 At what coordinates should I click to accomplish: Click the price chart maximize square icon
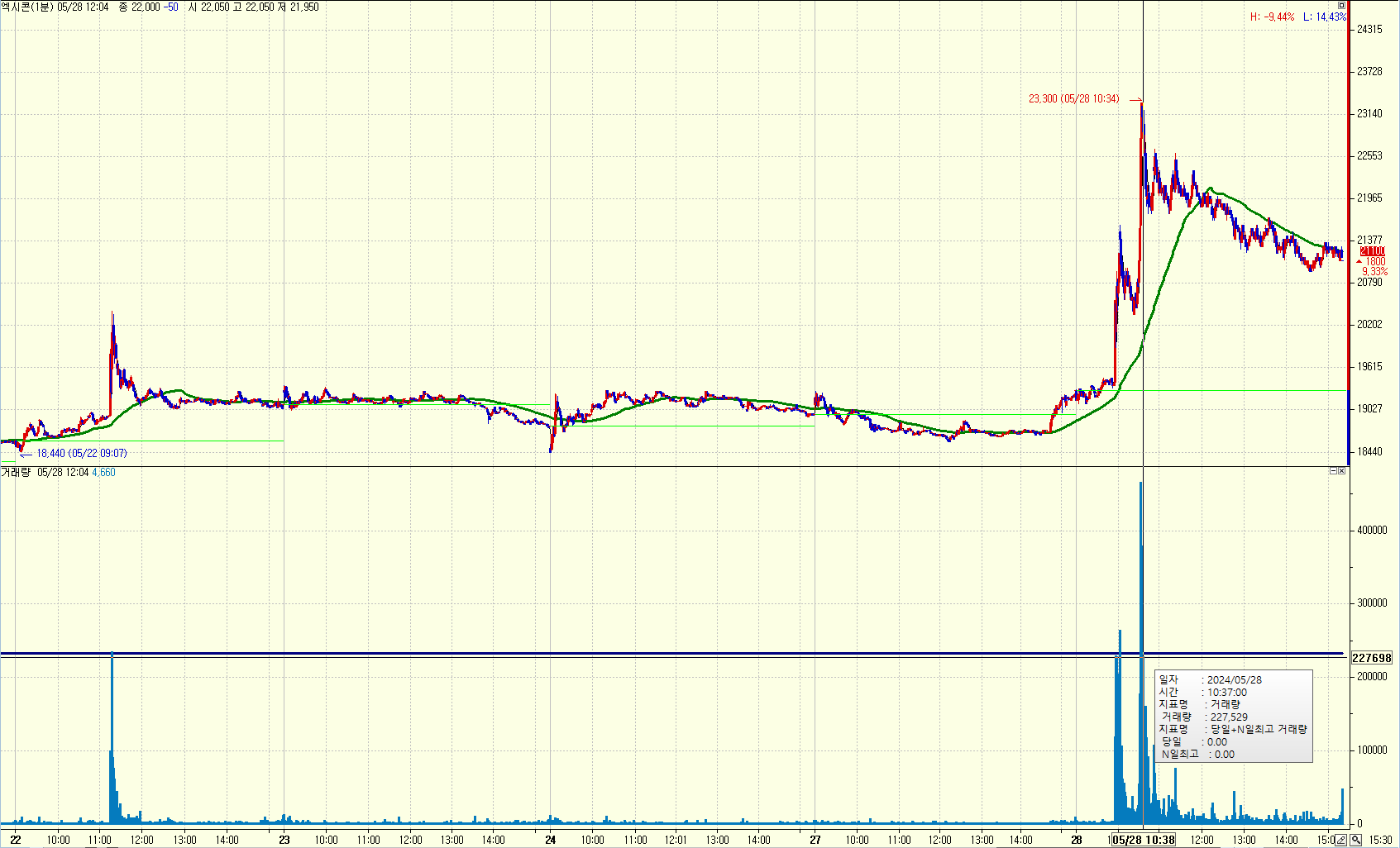(1341, 6)
